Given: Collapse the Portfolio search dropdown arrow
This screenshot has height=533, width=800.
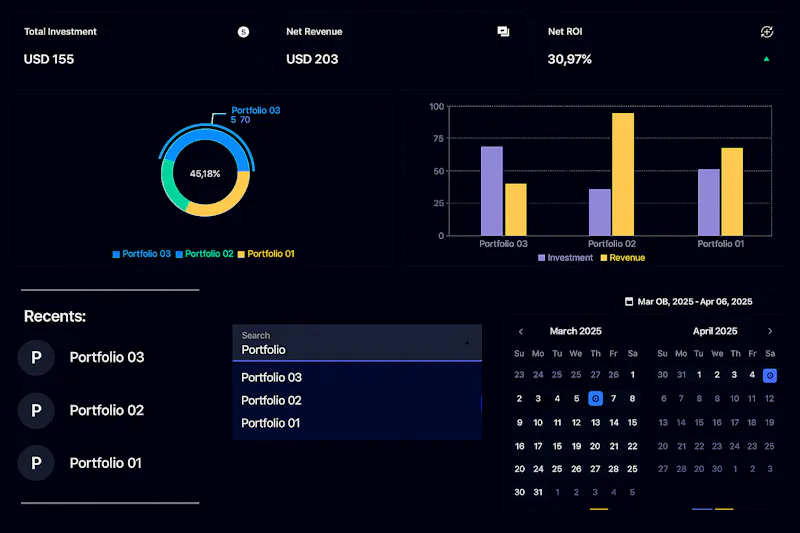Looking at the screenshot, I should click(x=467, y=343).
